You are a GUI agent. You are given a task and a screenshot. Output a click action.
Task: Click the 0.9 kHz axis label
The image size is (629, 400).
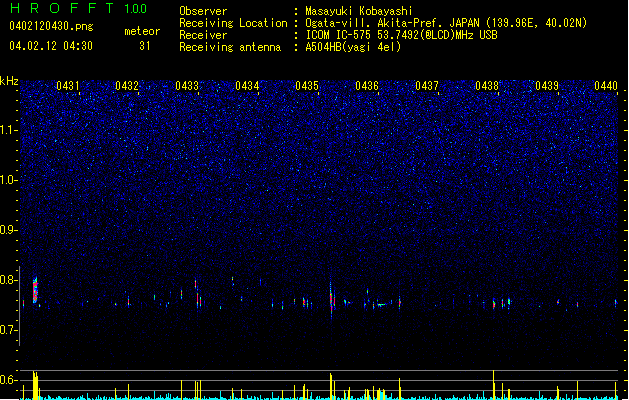[9, 230]
